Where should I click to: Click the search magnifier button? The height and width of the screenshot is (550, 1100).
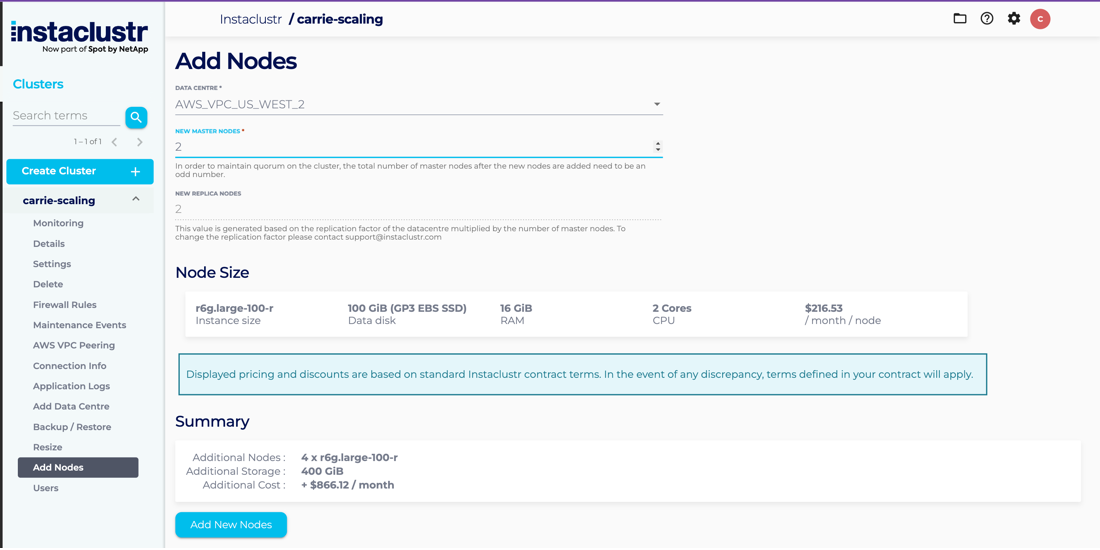[136, 118]
